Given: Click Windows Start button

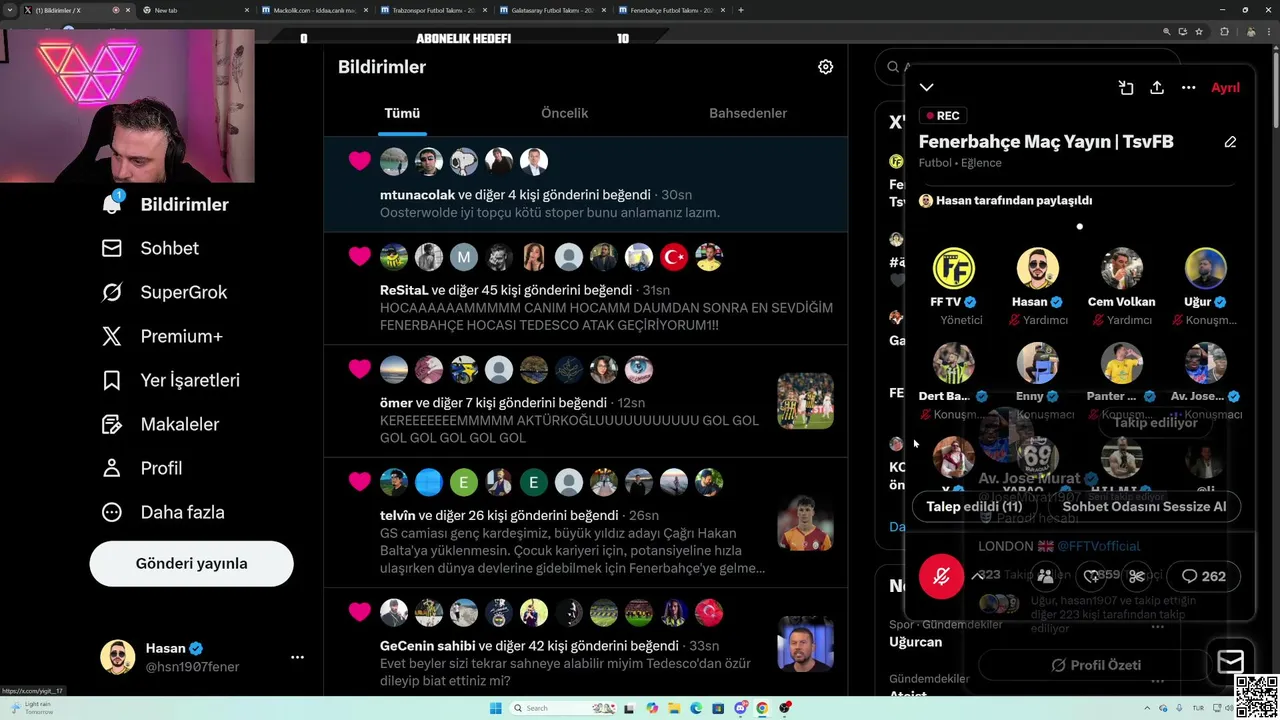Looking at the screenshot, I should pyautogui.click(x=494, y=708).
